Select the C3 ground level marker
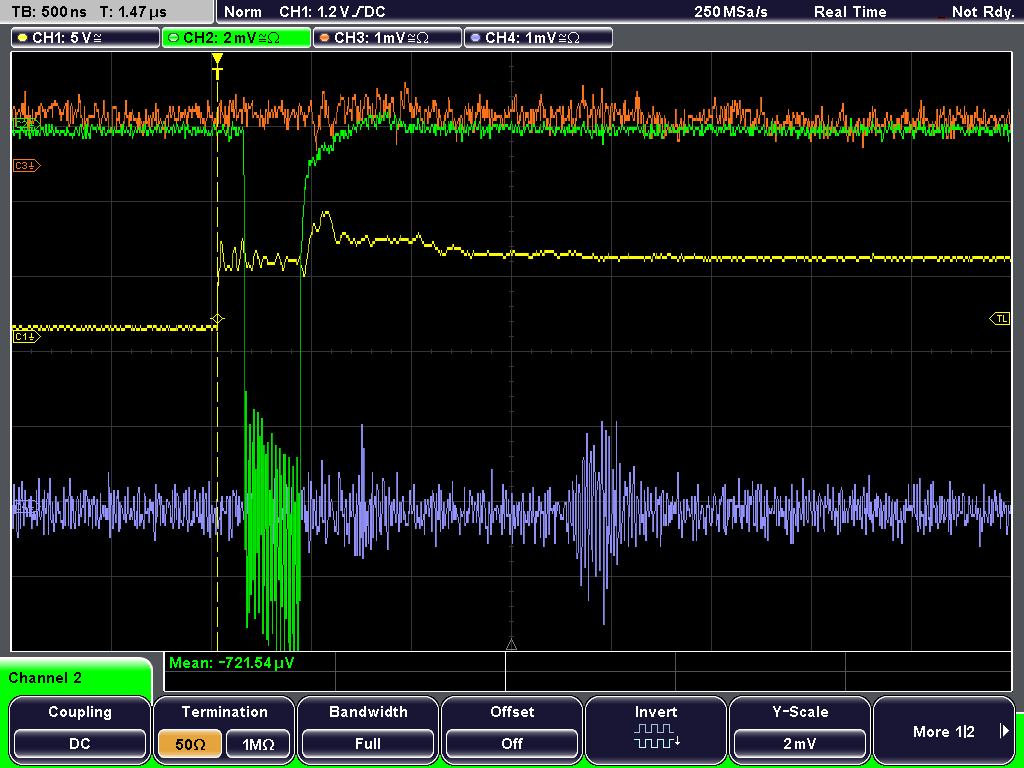The height and width of the screenshot is (768, 1024). 26,166
